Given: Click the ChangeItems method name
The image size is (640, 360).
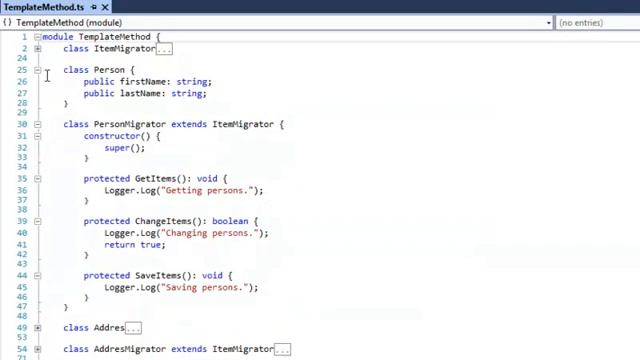Looking at the screenshot, I should pyautogui.click(x=163, y=221).
